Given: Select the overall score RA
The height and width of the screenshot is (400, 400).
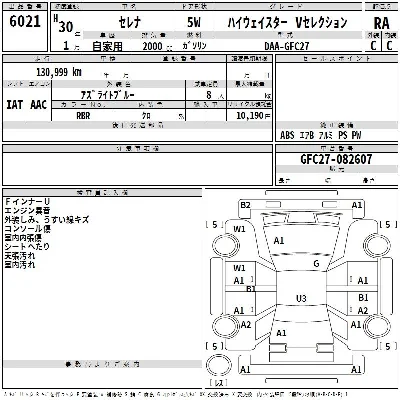Looking at the screenshot, I should tap(381, 24).
